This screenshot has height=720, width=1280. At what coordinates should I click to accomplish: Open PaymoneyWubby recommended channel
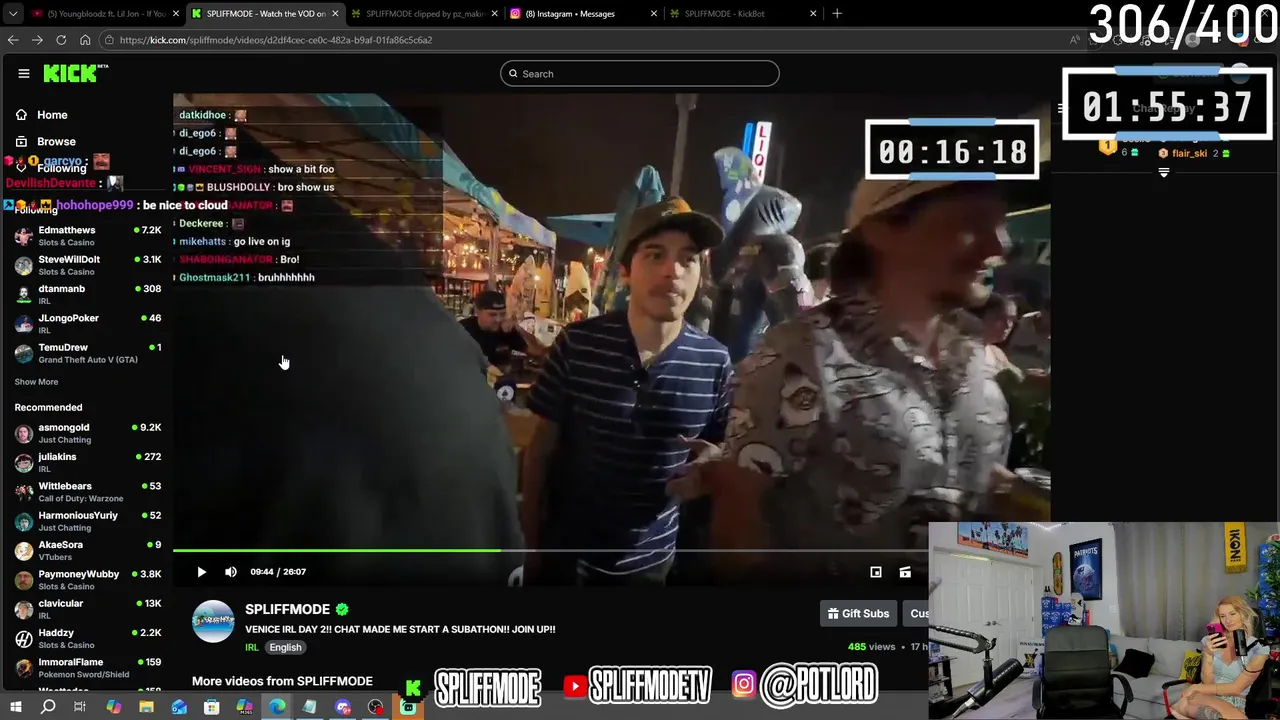[x=88, y=580]
